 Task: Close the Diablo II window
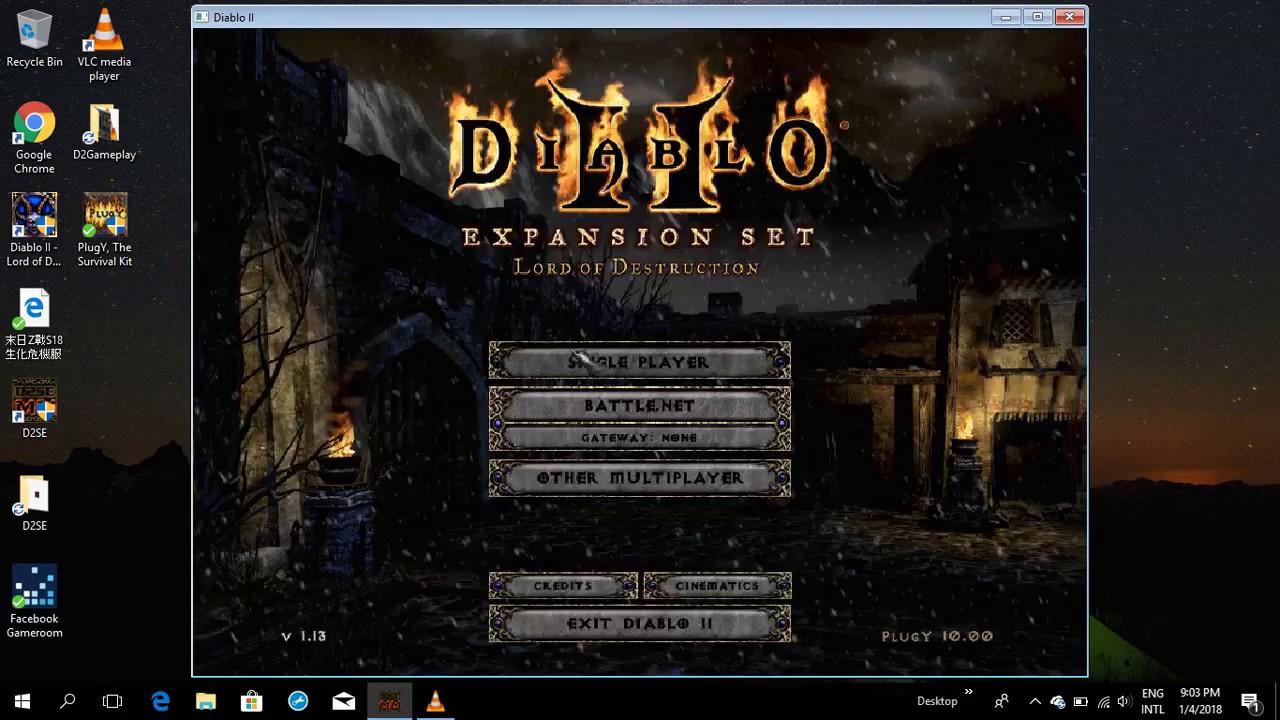(x=1069, y=16)
